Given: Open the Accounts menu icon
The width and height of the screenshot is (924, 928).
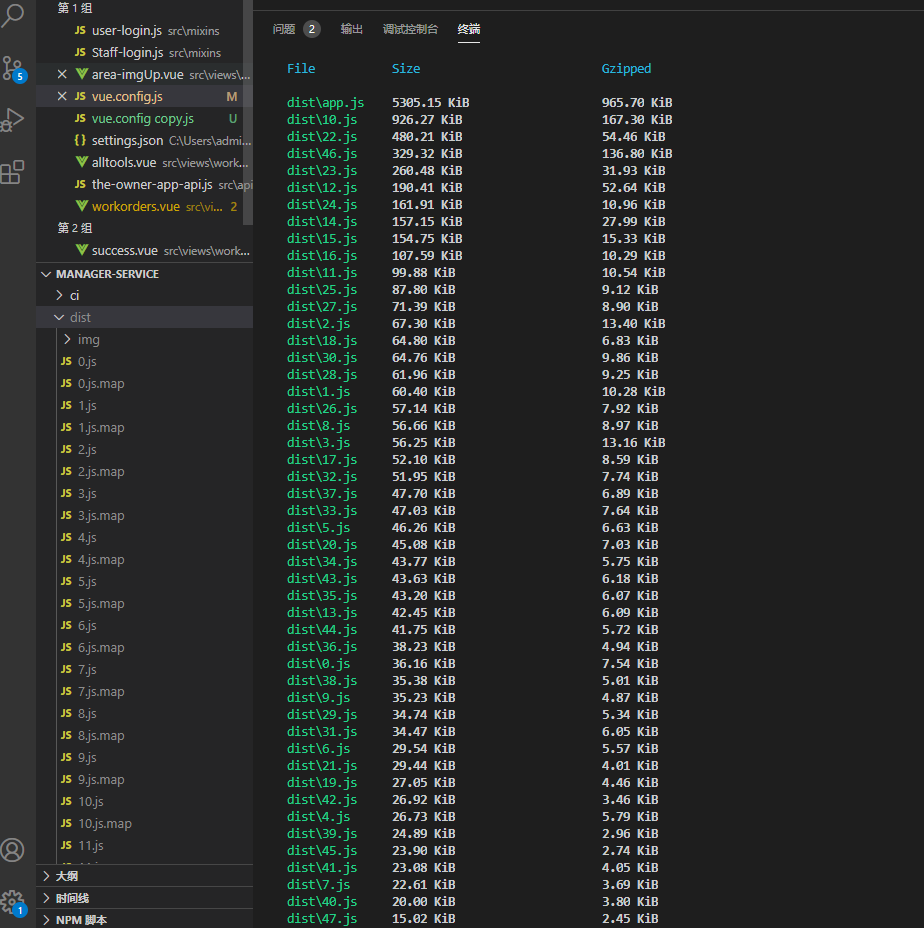Looking at the screenshot, I should point(13,850).
